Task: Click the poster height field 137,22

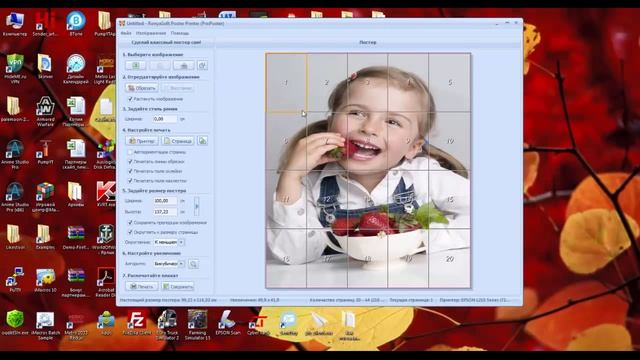Action: (165, 212)
